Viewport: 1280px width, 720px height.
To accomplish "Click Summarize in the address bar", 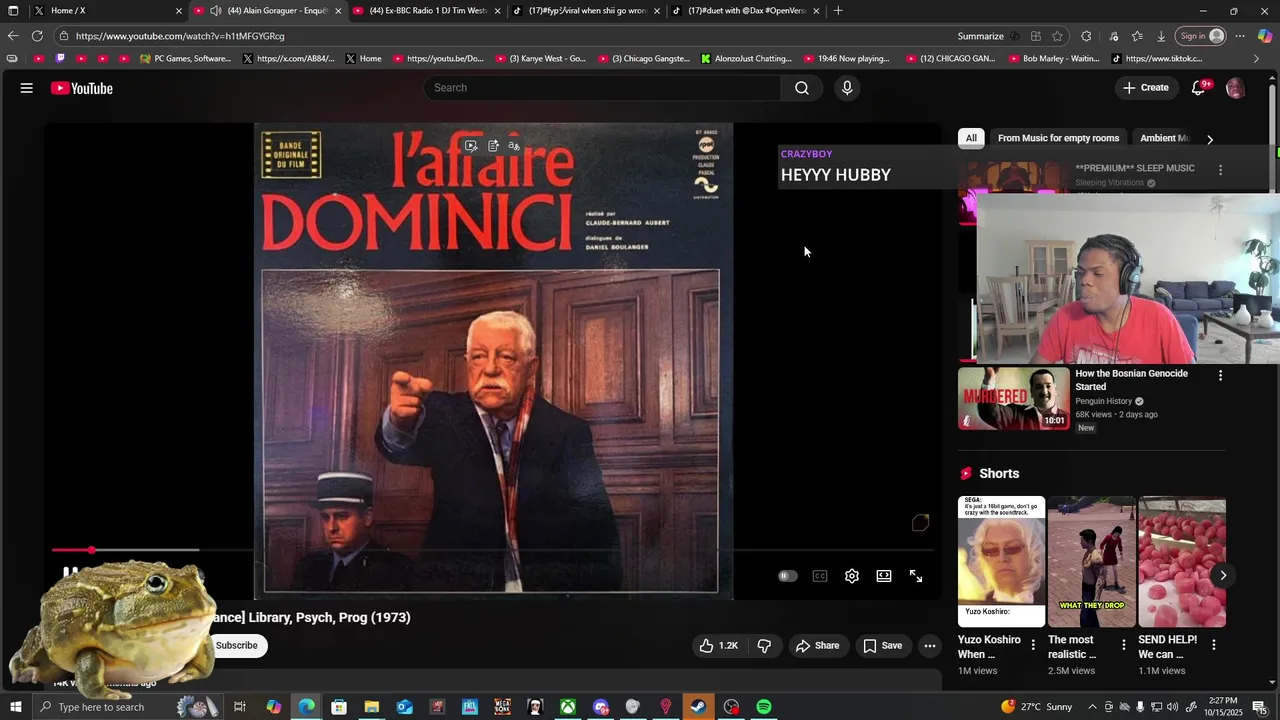I will (980, 36).
